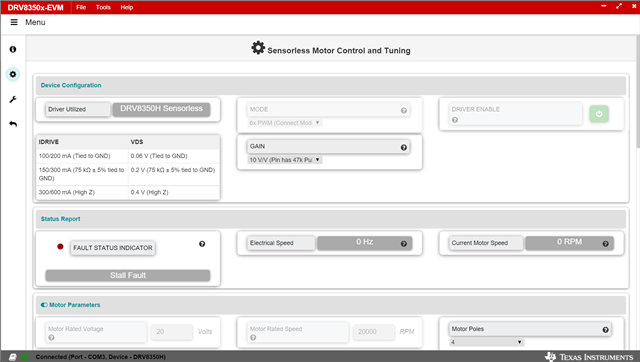Click the 100/200 mA (Tied to GND) cell
The image size is (640, 362).
(x=82, y=156)
